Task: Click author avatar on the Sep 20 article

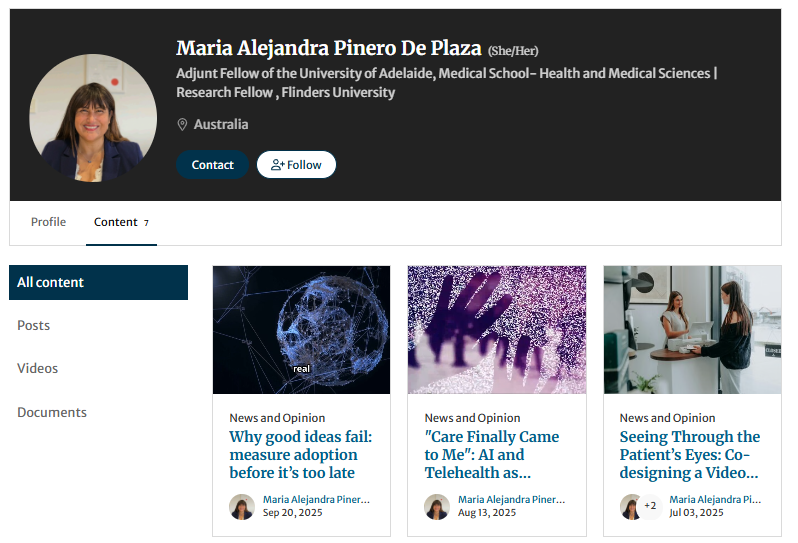Action: click(x=242, y=506)
